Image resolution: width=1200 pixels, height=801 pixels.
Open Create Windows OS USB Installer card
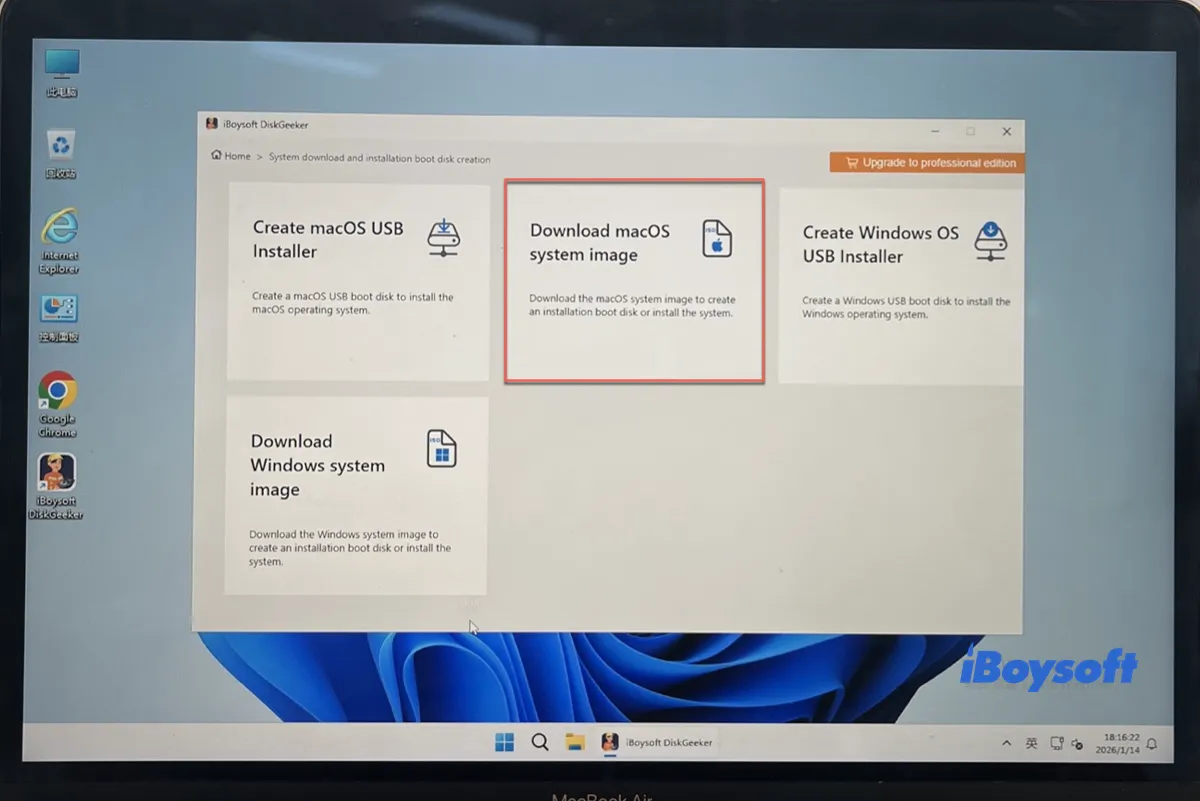pyautogui.click(x=901, y=286)
